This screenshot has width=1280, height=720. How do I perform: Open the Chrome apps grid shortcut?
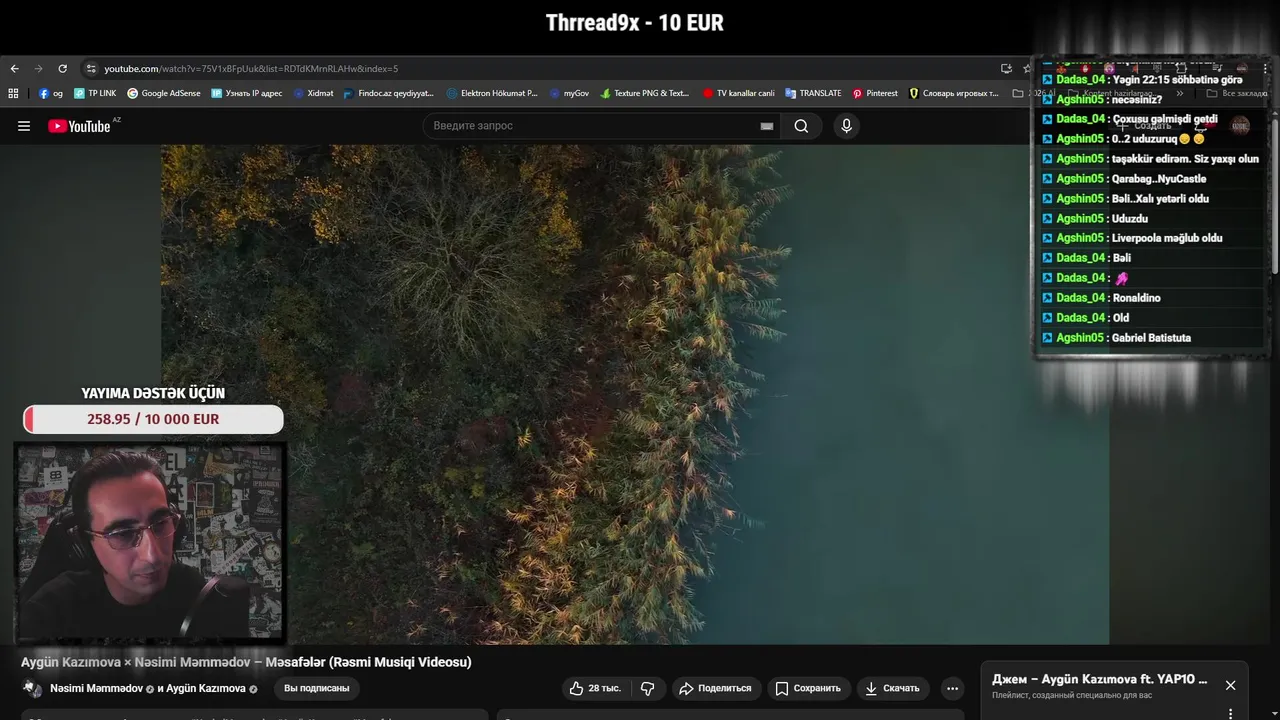(x=13, y=93)
